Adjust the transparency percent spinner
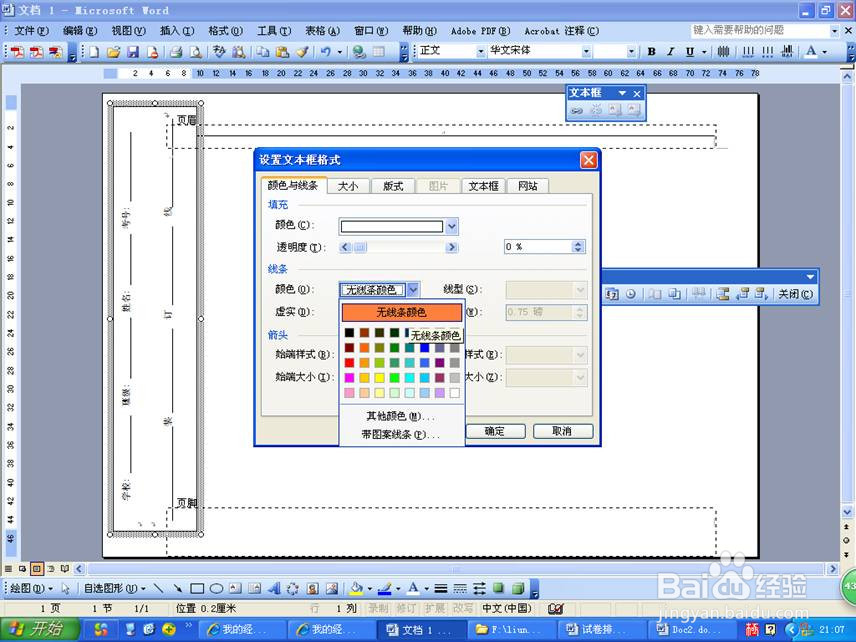This screenshot has width=856, height=642. click(x=578, y=247)
